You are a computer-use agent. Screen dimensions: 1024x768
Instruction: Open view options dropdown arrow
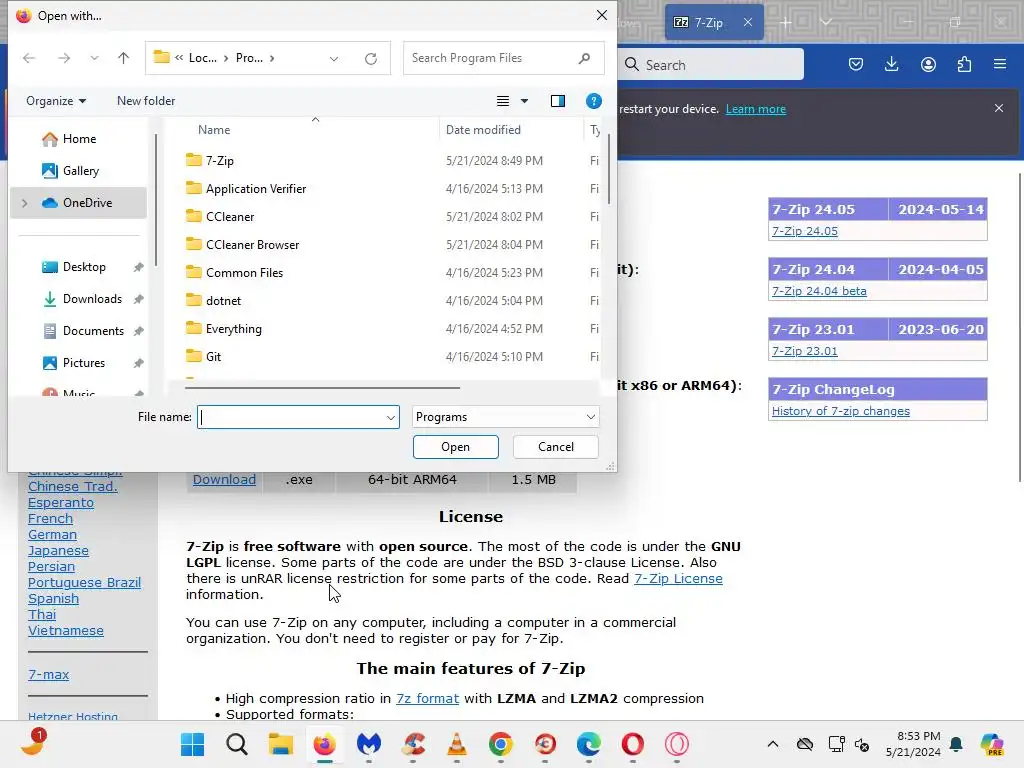[x=524, y=101]
